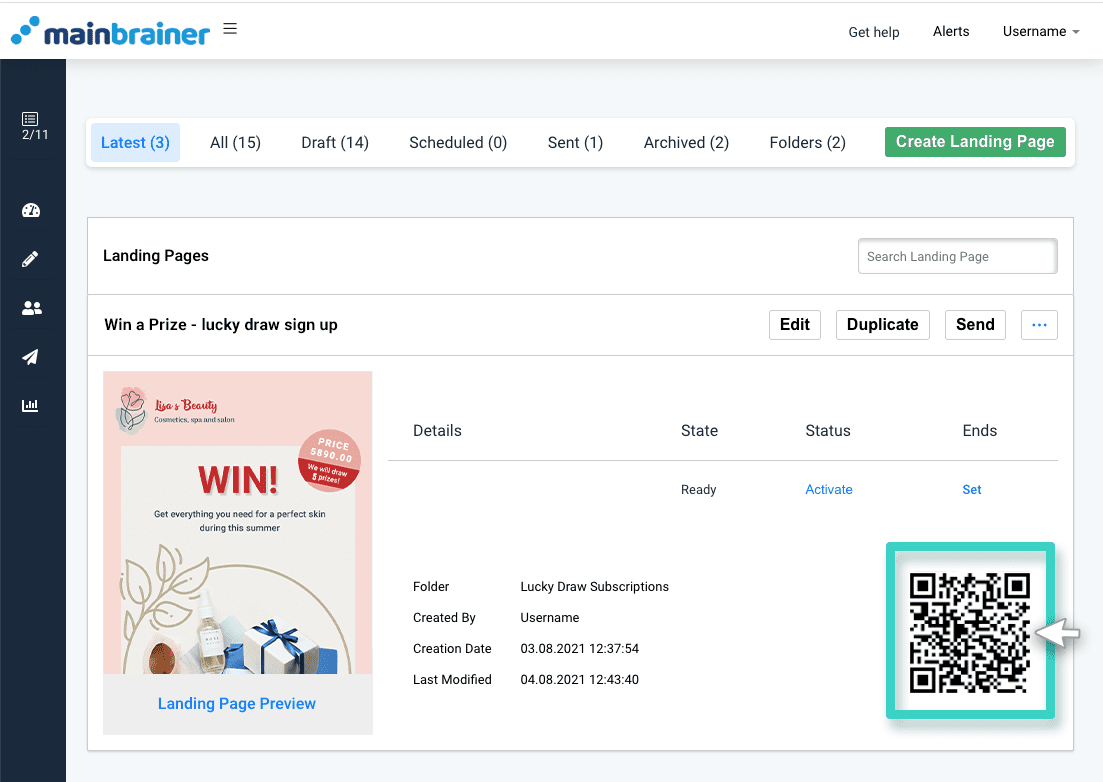Click the creation date '03.08.2021 12:37:54'

pyautogui.click(x=580, y=648)
